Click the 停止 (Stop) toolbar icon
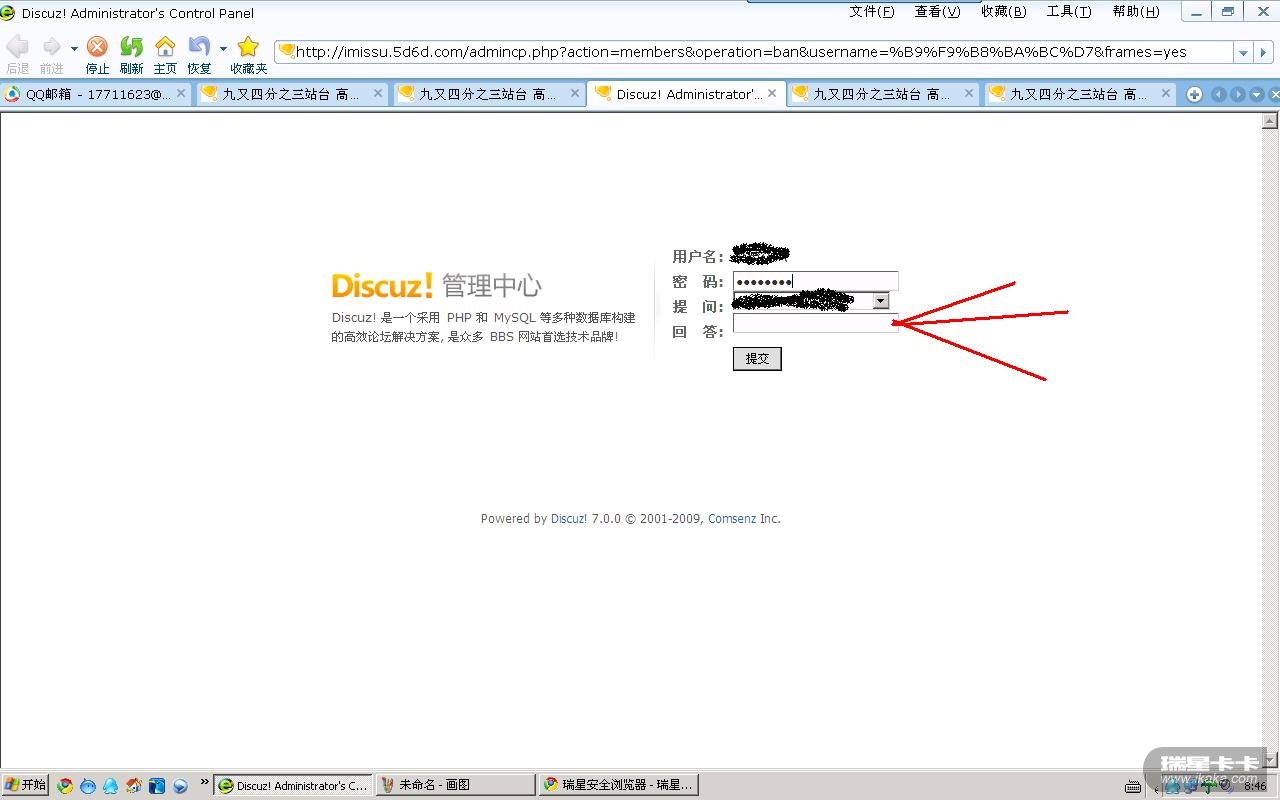The height and width of the screenshot is (800, 1280). 97,47
